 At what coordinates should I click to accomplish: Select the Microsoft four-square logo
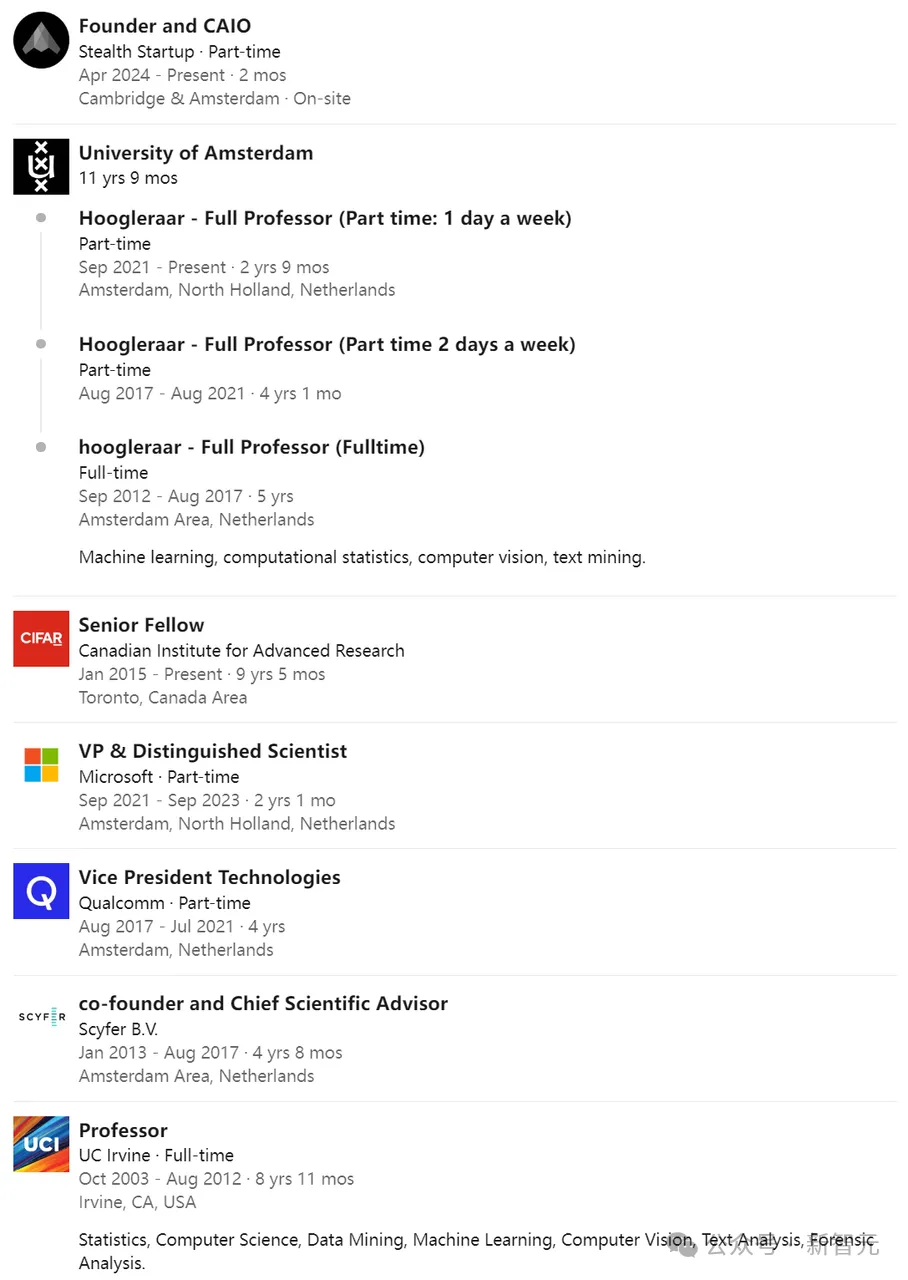[41, 765]
